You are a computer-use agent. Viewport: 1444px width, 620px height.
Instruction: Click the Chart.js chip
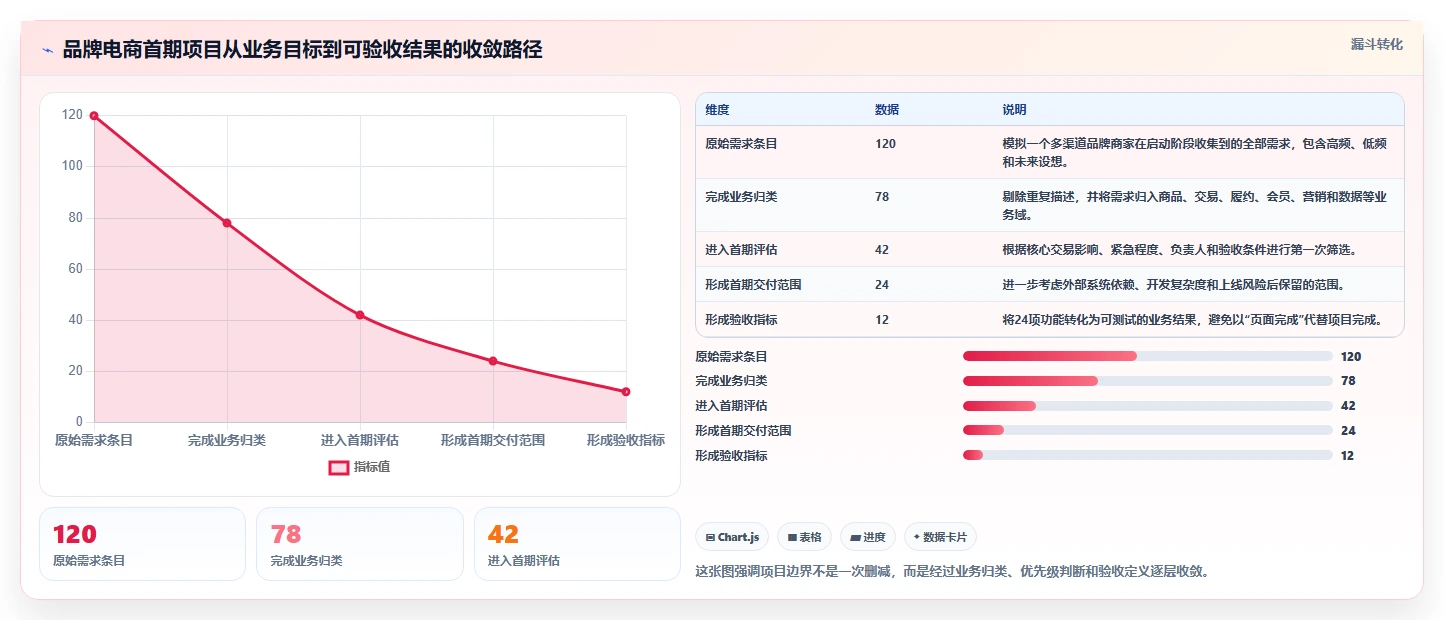click(x=732, y=537)
